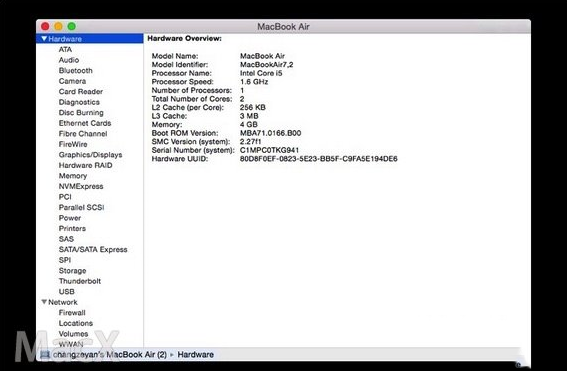The width and height of the screenshot is (567, 372).
Task: Open the SATA/SATA Express section
Action: [x=93, y=249]
